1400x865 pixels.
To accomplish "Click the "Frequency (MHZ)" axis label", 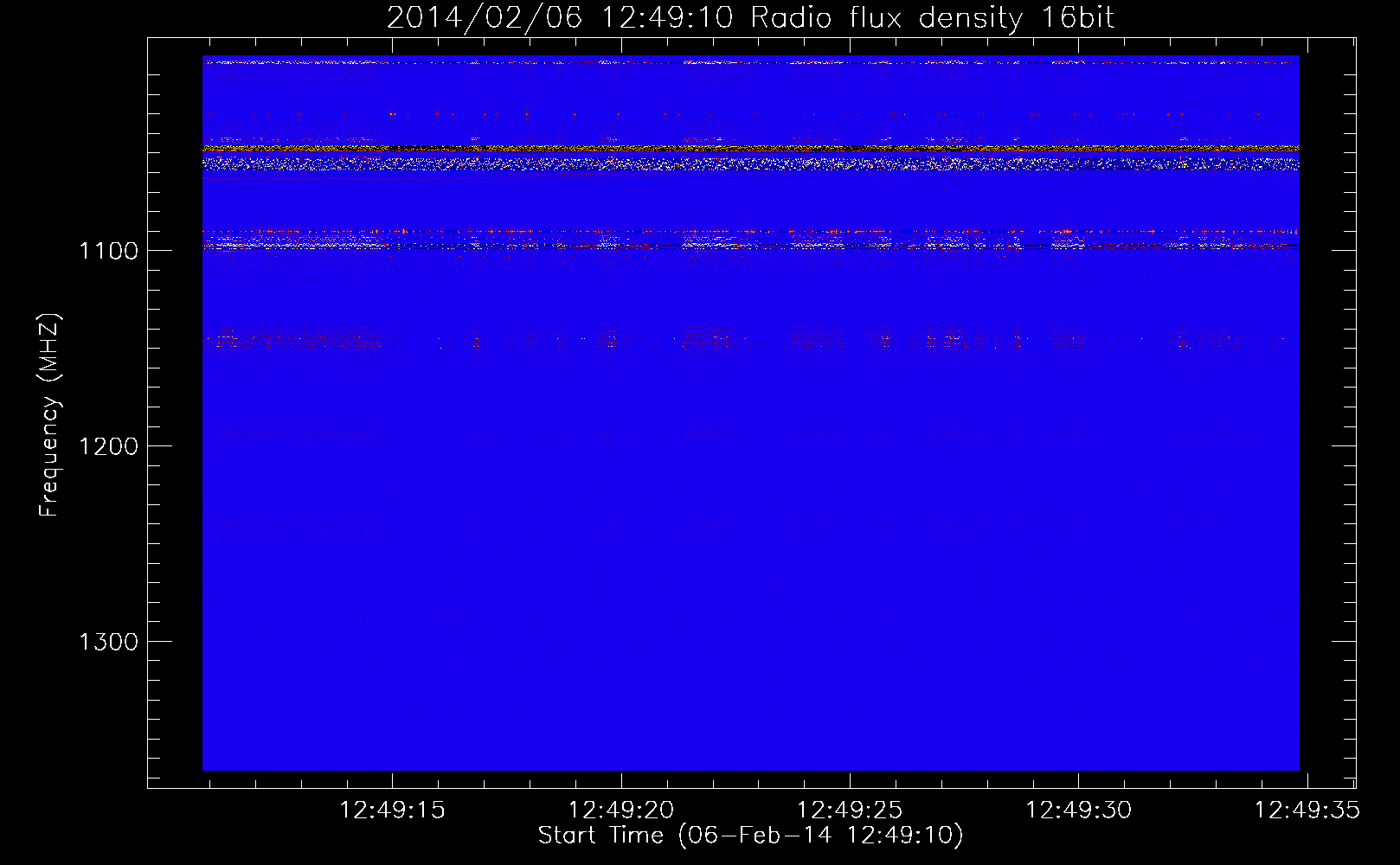I will tap(49, 415).
